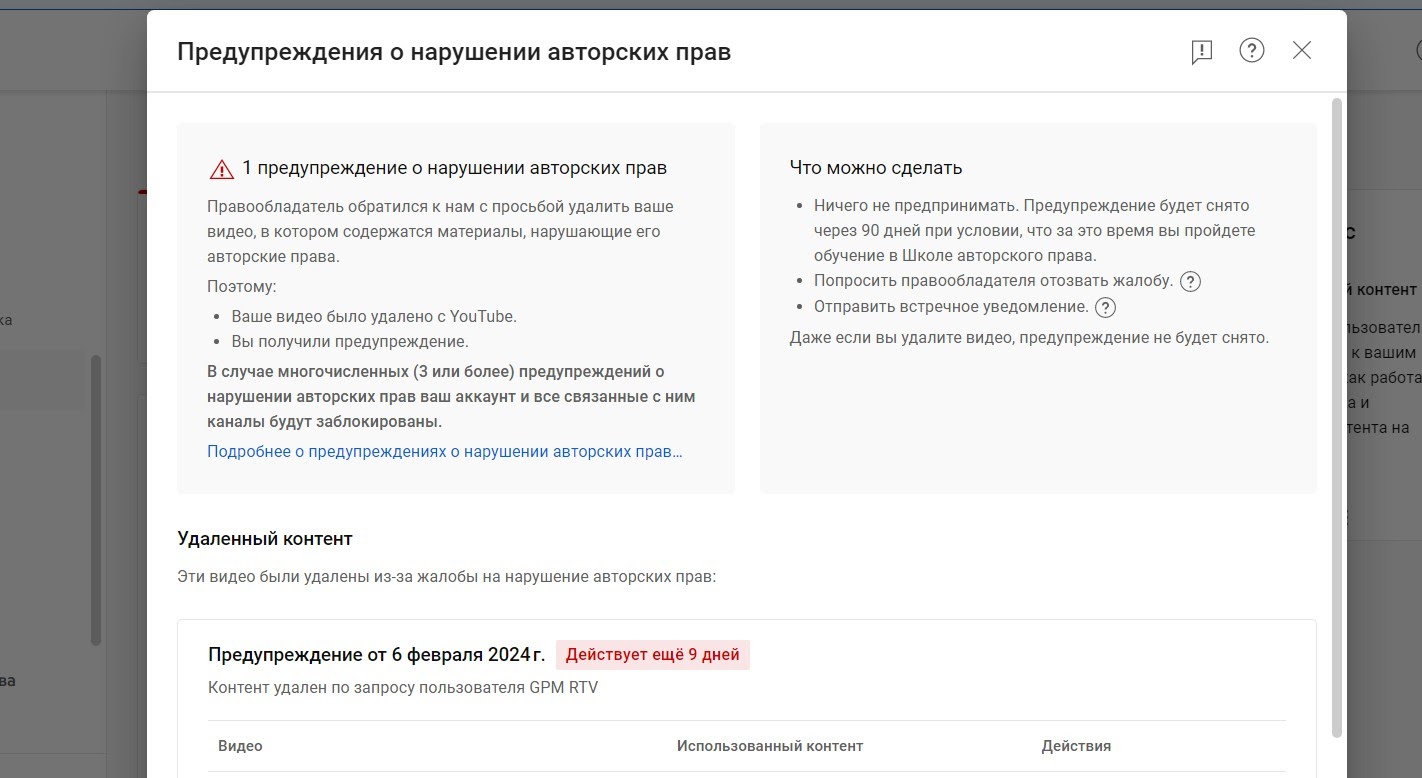This screenshot has height=778, width=1422.
Task: Click the 'Действует ещё 9 дней' badge
Action: tap(653, 655)
